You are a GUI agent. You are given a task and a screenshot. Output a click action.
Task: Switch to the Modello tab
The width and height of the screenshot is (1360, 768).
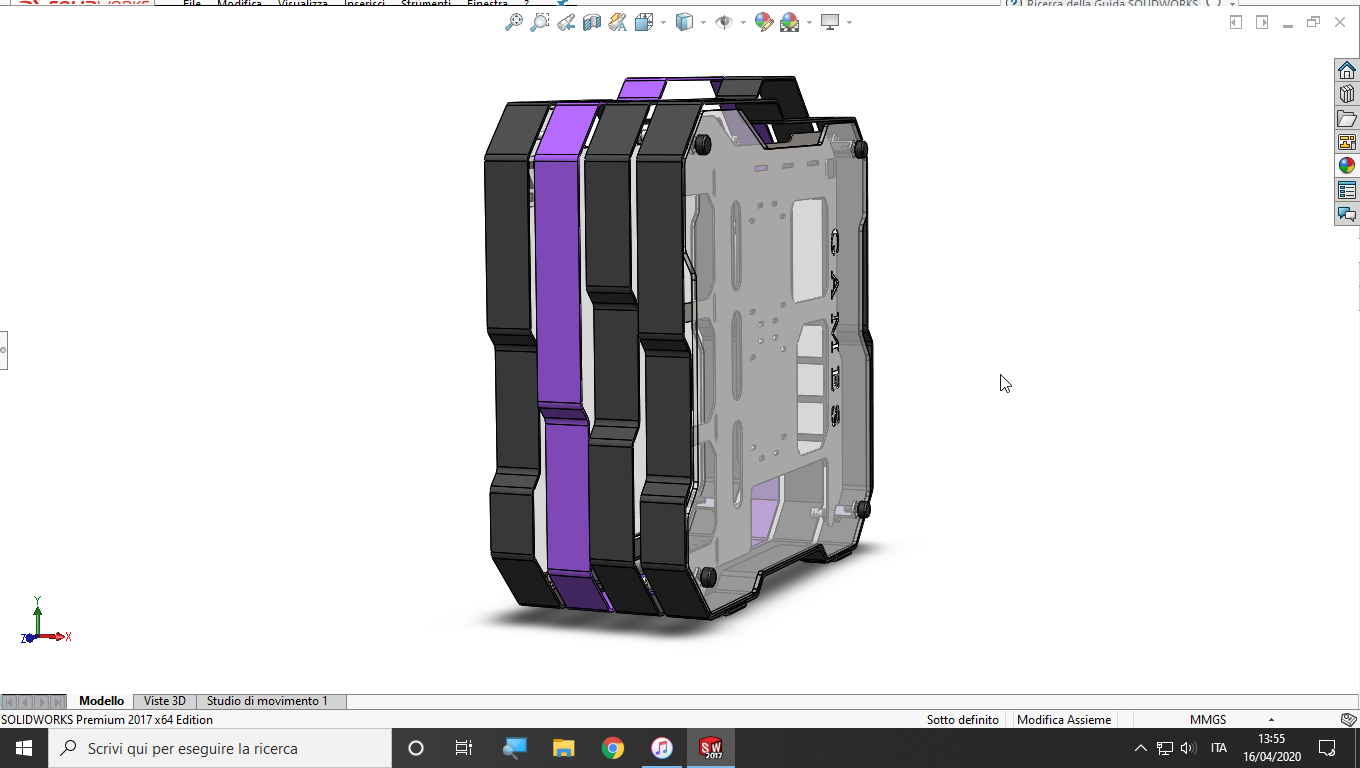tap(102, 701)
